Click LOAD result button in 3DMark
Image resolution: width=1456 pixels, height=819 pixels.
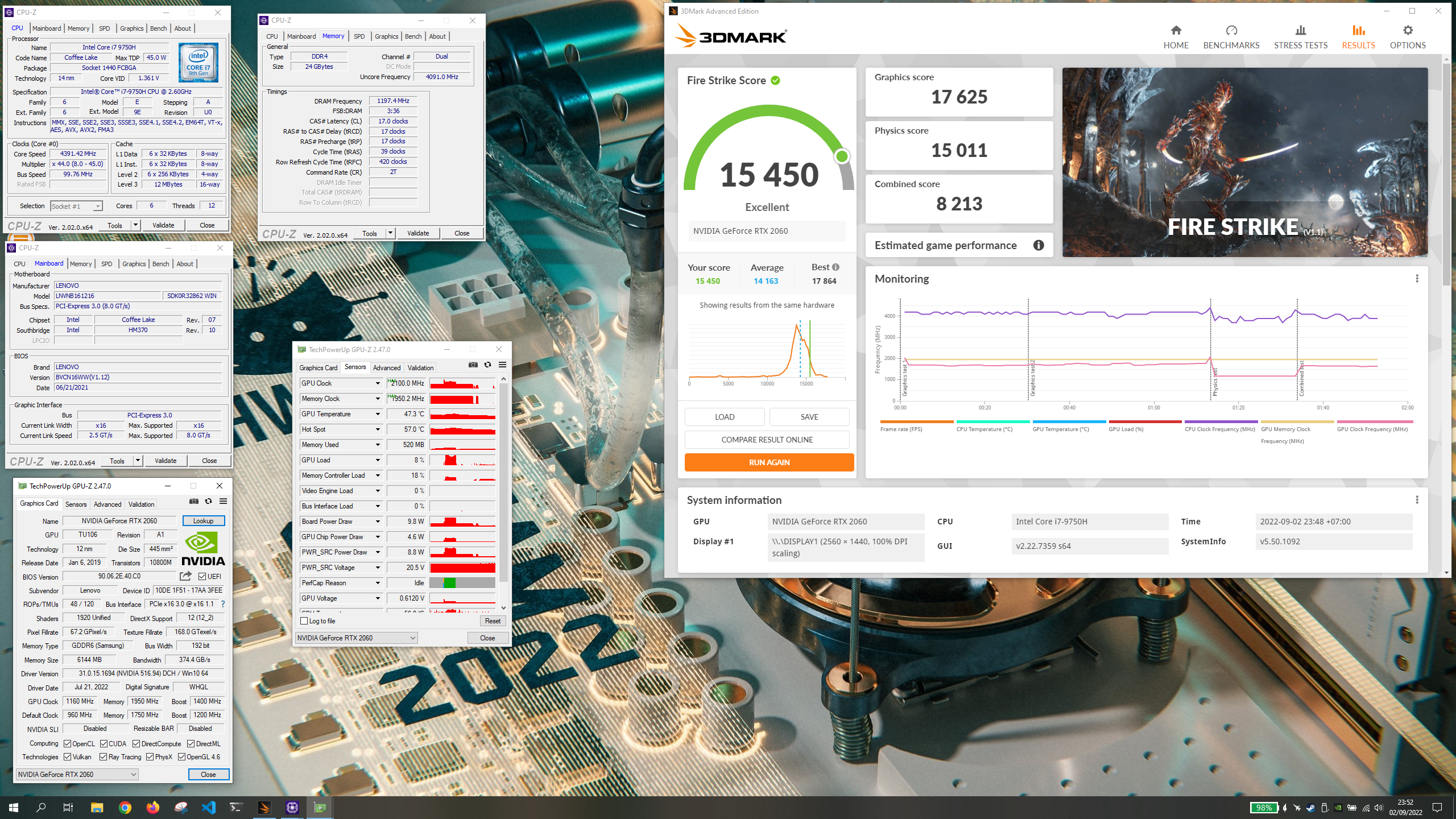(725, 417)
